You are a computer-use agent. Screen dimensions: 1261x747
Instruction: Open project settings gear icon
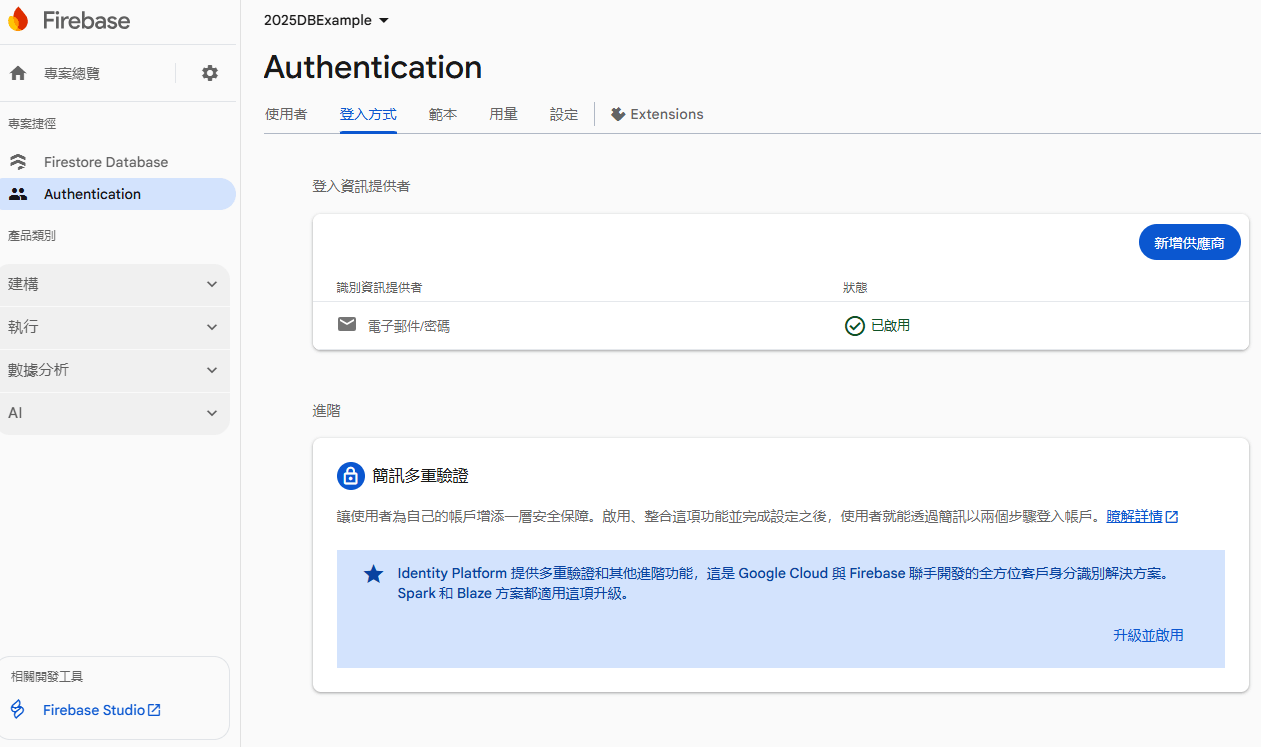[209, 73]
